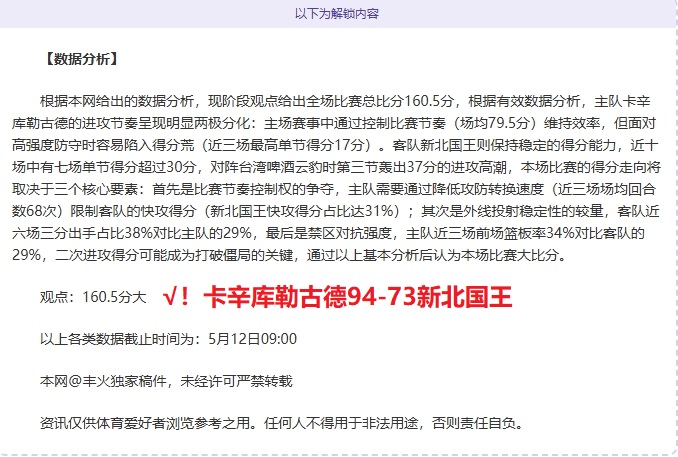Click the paragraph line beginning 场中有七场单节得分超过30分
678x457 pixels.
[x=336, y=167]
